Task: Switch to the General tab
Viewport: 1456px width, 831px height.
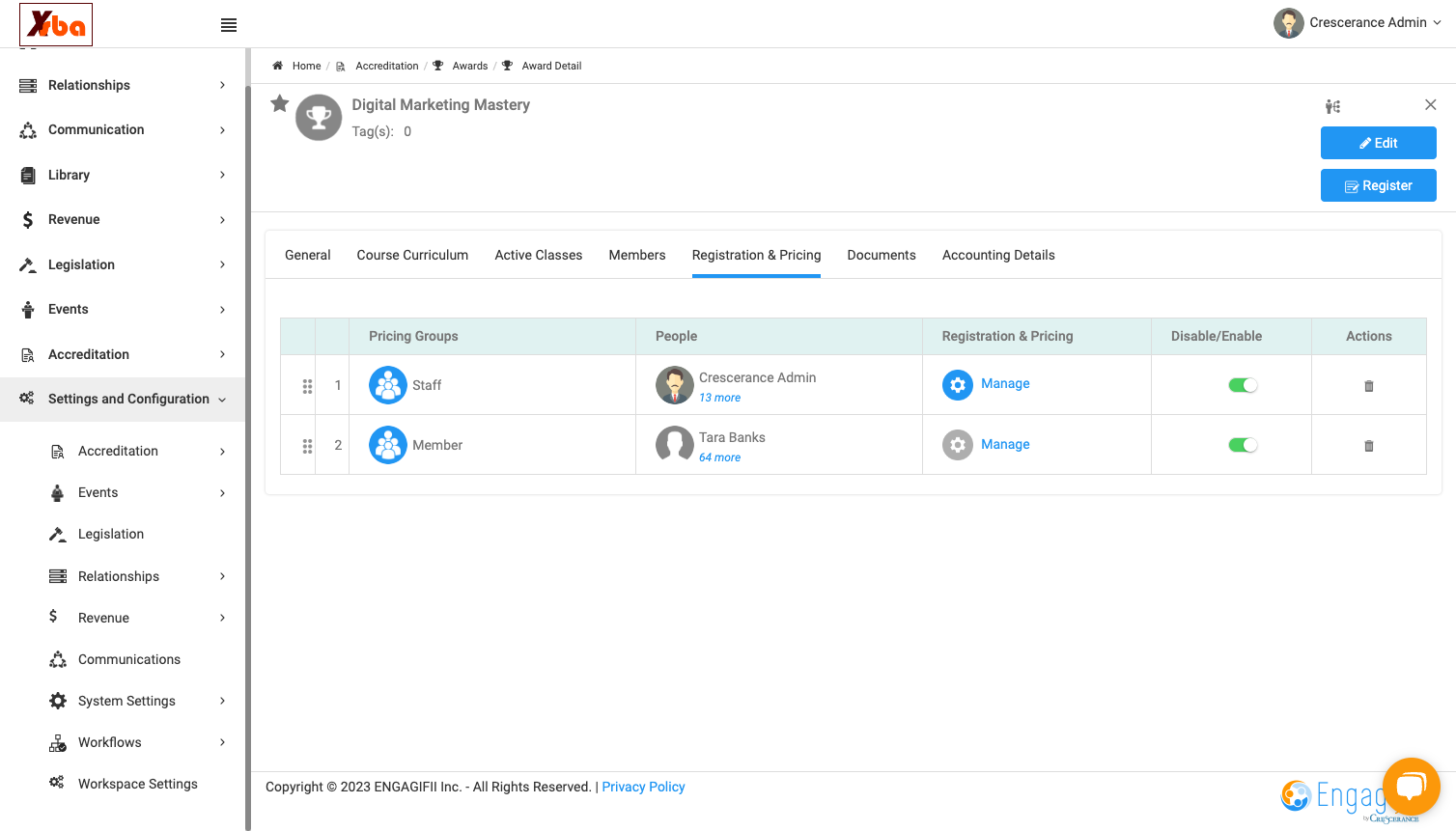Action: [308, 255]
